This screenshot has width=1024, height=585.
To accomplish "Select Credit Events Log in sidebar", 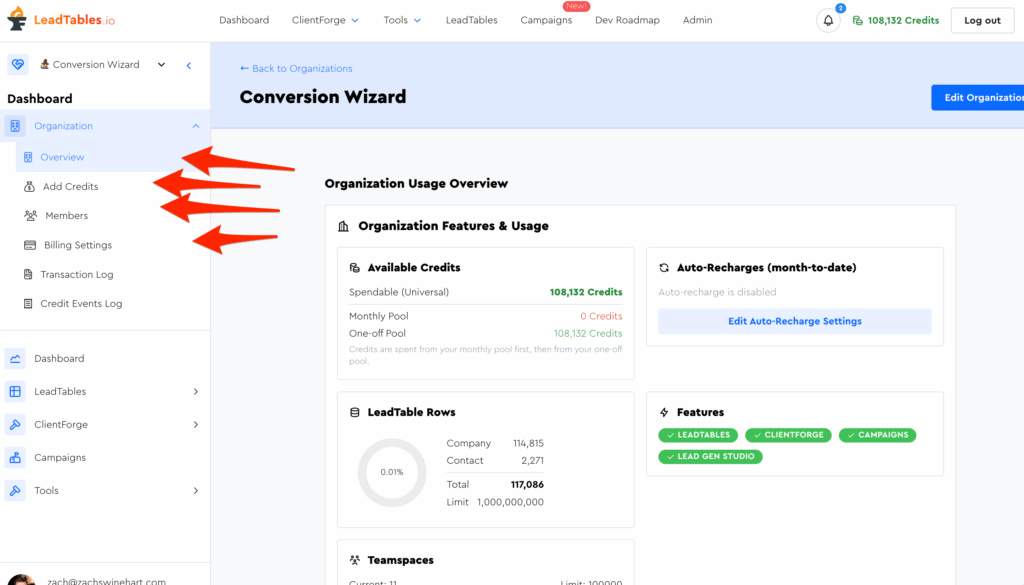I will (81, 304).
